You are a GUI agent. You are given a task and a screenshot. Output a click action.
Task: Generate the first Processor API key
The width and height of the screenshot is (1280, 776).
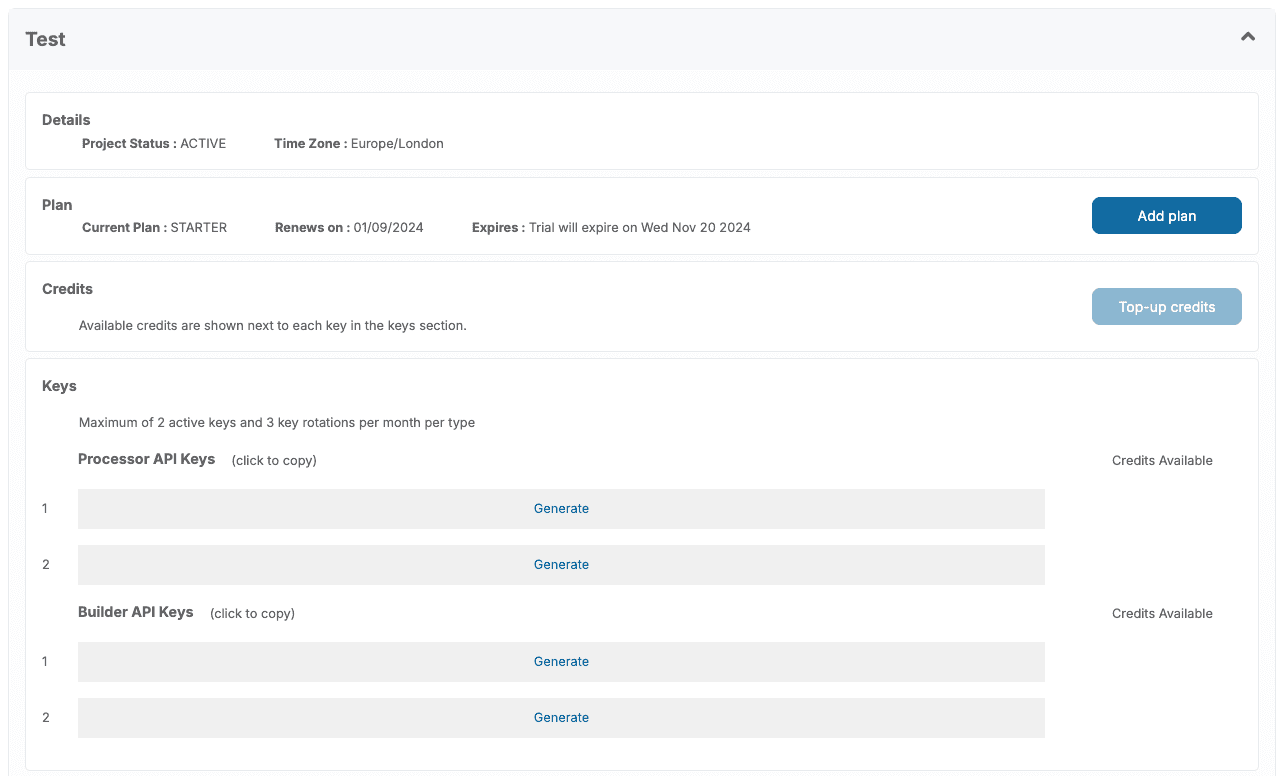561,509
